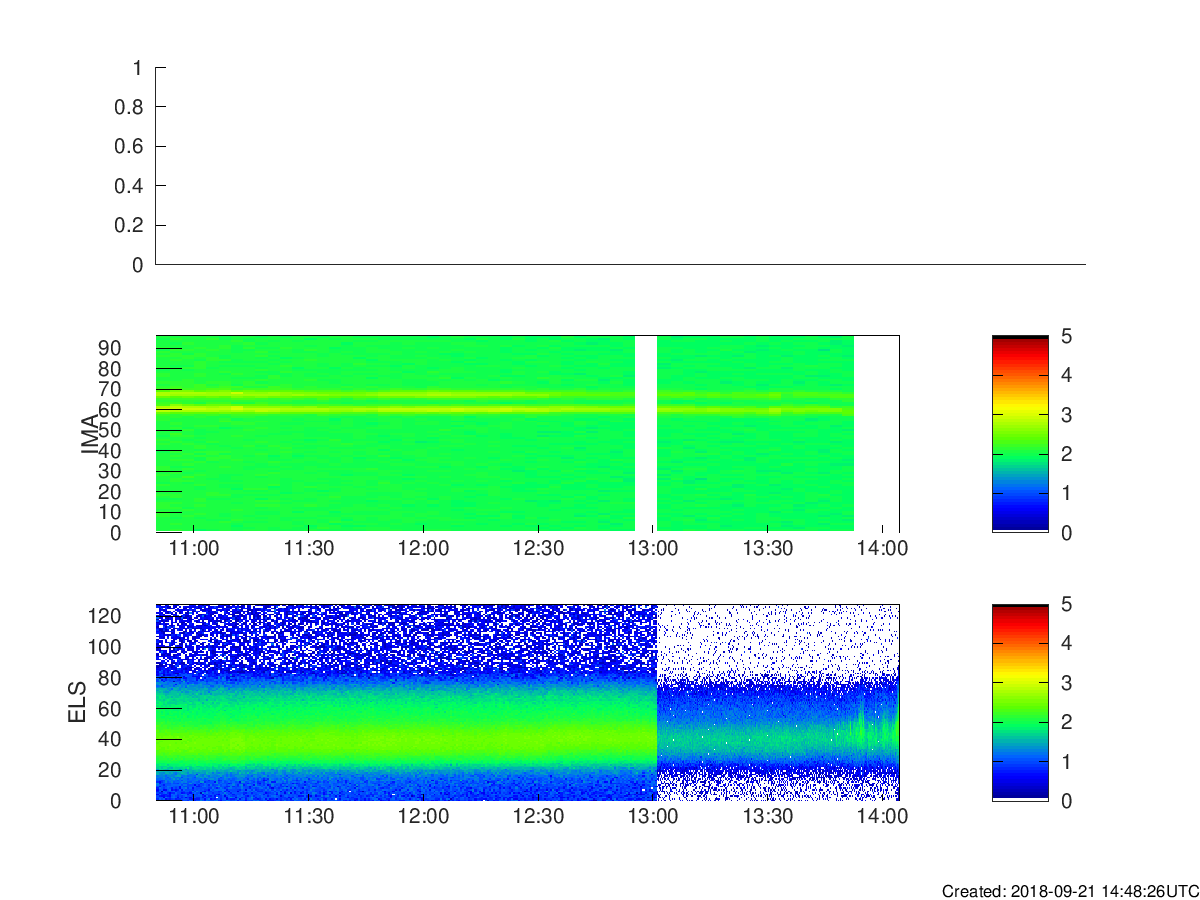Click the 0.6 tick on the top plot
1200x900 pixels.
(x=130, y=147)
